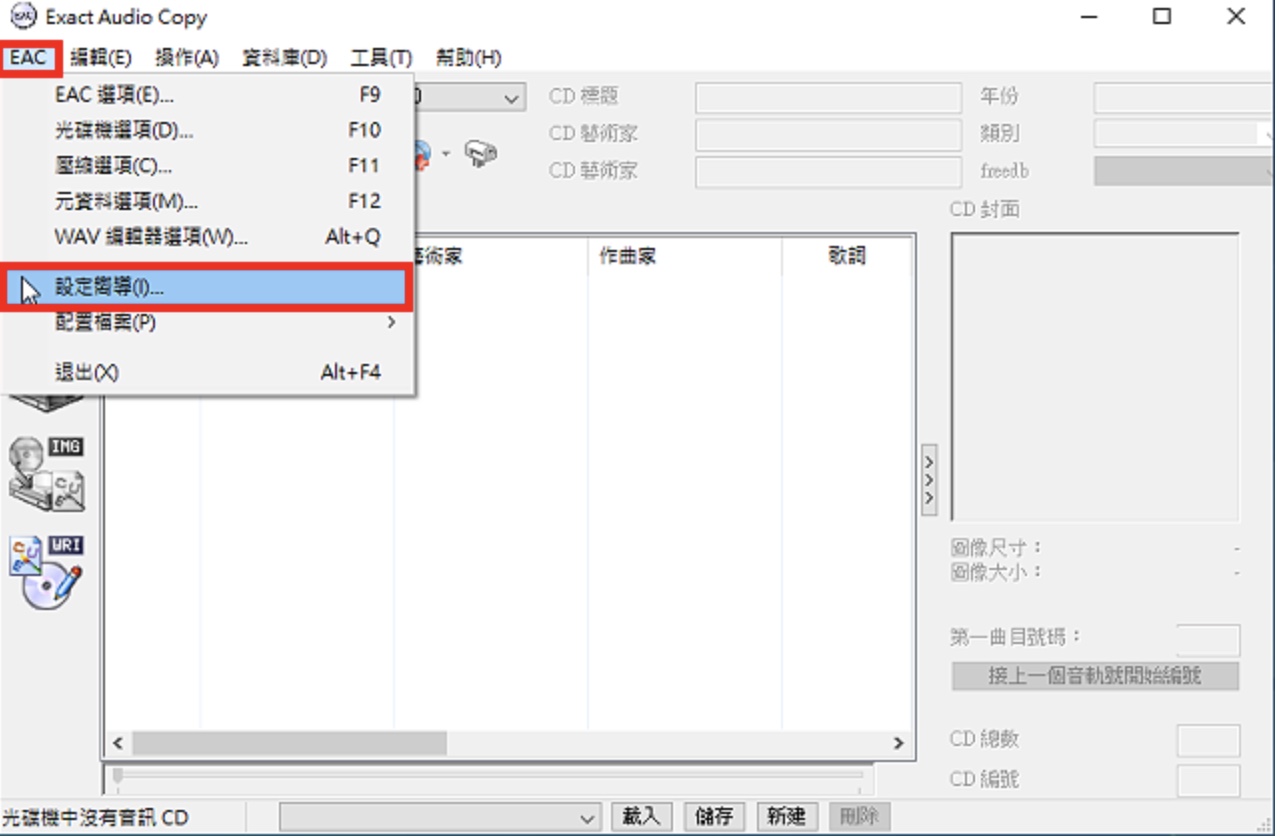The height and width of the screenshot is (838, 1280).
Task: Click the IMG copy image icon
Action: tap(46, 474)
